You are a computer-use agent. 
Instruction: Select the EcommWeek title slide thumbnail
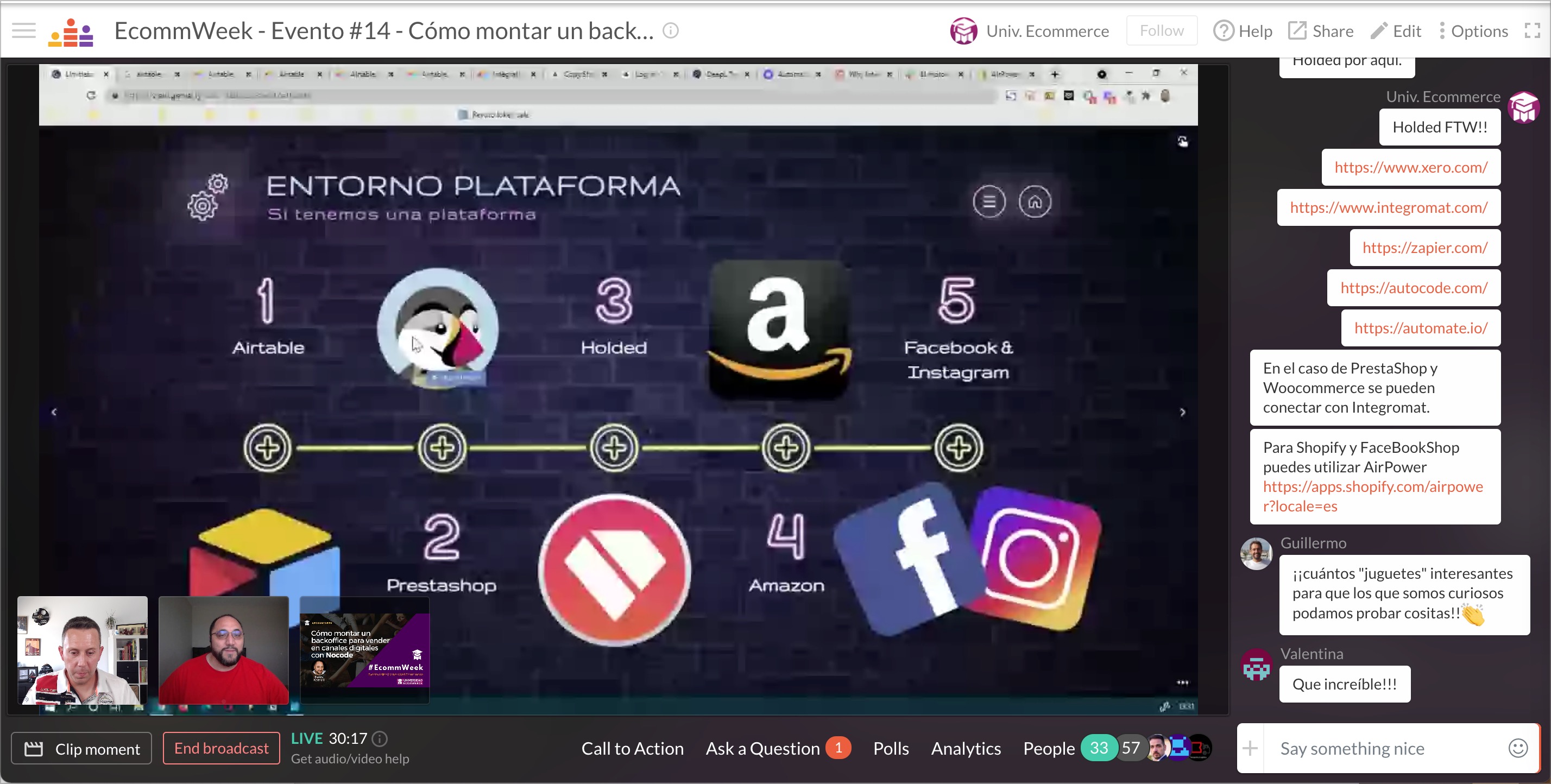[365, 650]
